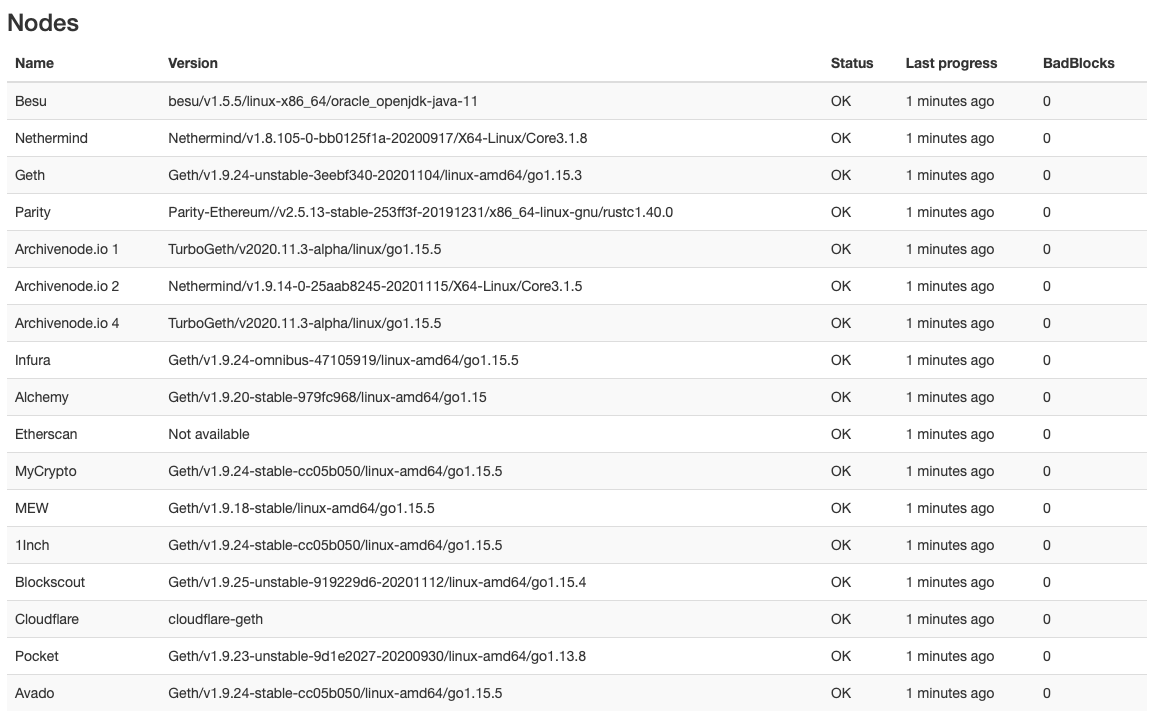Click last progress time for Pocket
This screenshot has width=1157, height=727.
pos(950,655)
